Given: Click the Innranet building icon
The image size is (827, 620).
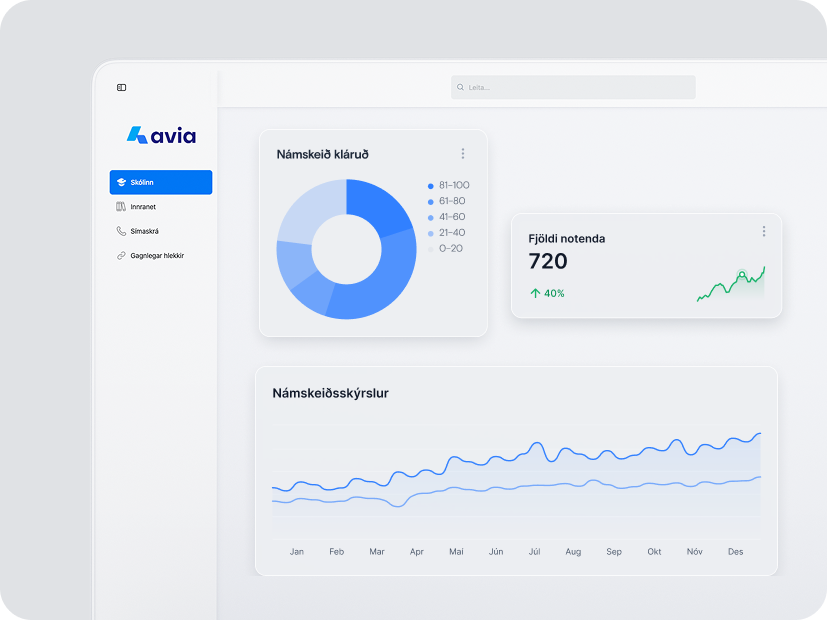Looking at the screenshot, I should coord(121,207).
